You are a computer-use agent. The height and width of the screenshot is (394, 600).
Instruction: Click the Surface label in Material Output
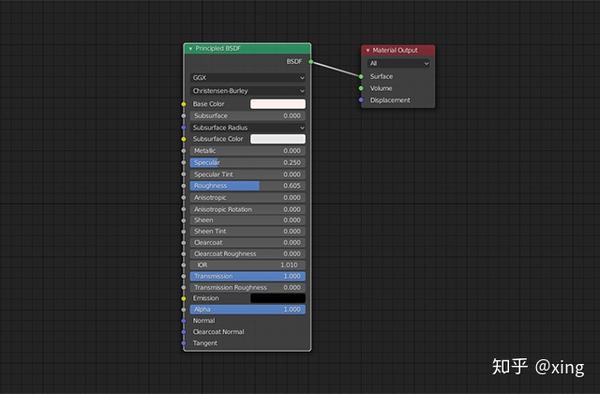pyautogui.click(x=382, y=77)
